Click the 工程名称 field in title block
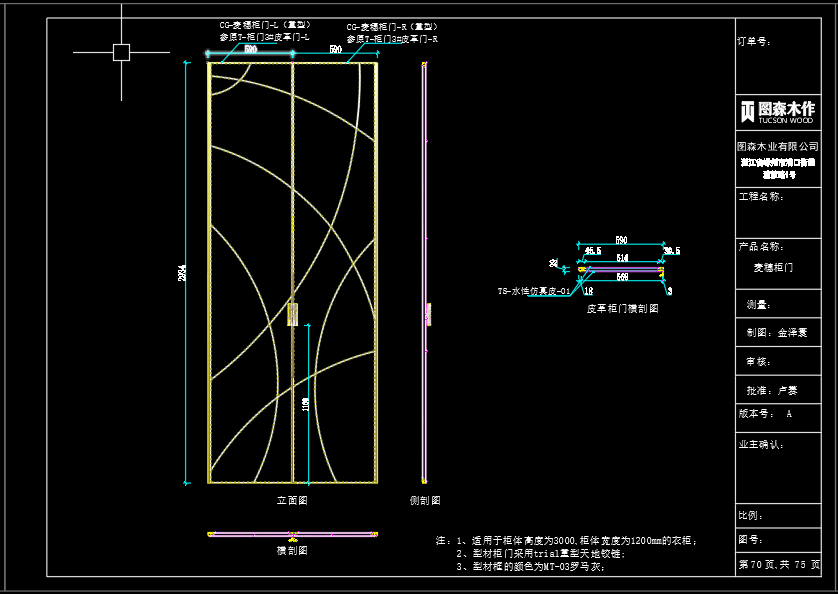Image resolution: width=838 pixels, height=594 pixels. tap(760, 196)
